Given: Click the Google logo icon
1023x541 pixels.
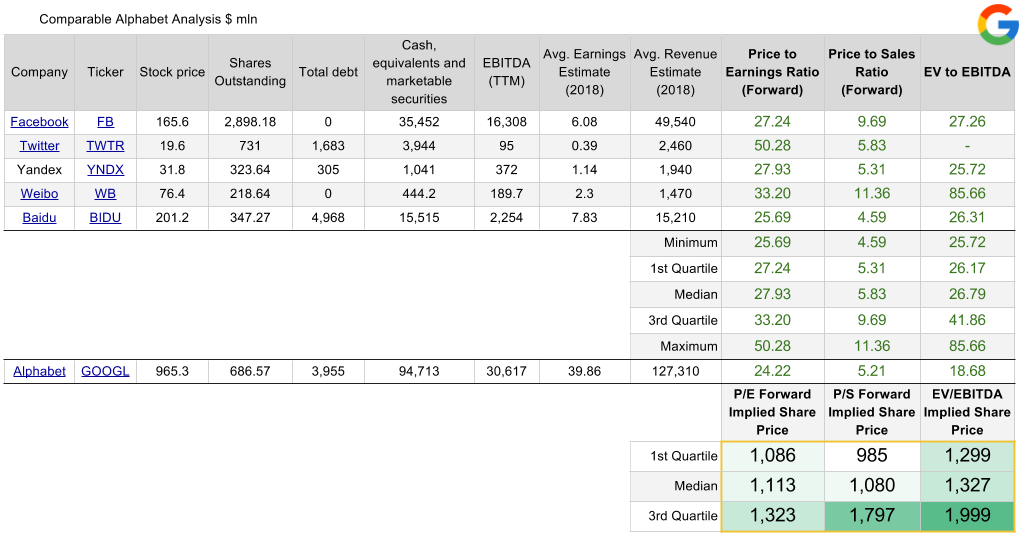Looking at the screenshot, I should point(997,23).
